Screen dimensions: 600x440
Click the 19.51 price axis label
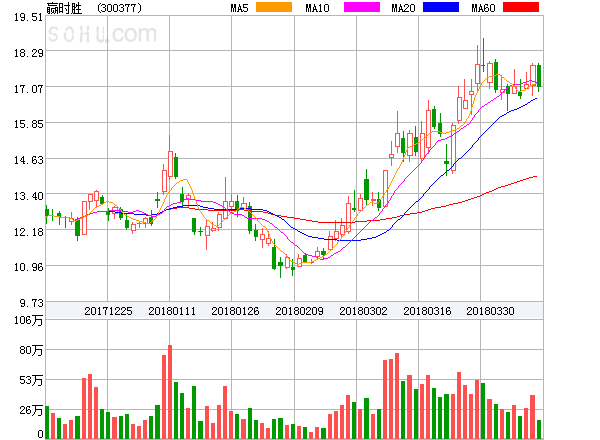click(x=28, y=17)
